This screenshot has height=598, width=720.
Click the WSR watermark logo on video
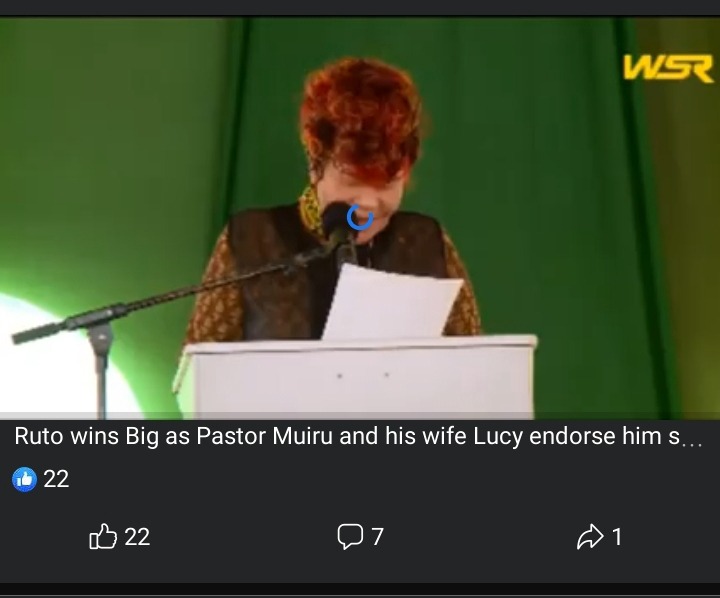(x=668, y=68)
